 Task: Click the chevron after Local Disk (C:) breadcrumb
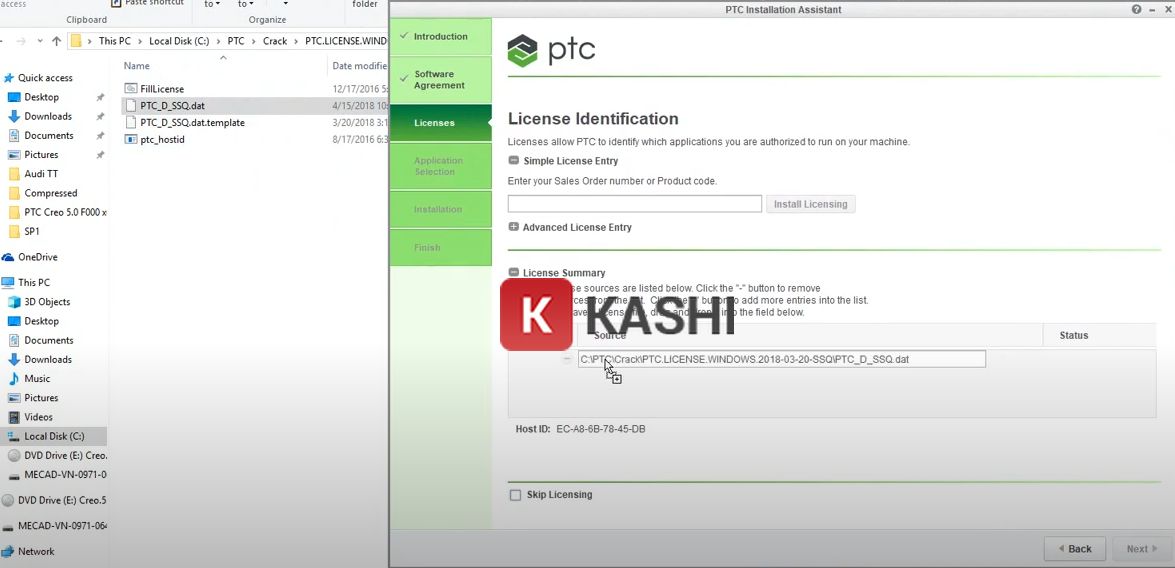point(218,41)
